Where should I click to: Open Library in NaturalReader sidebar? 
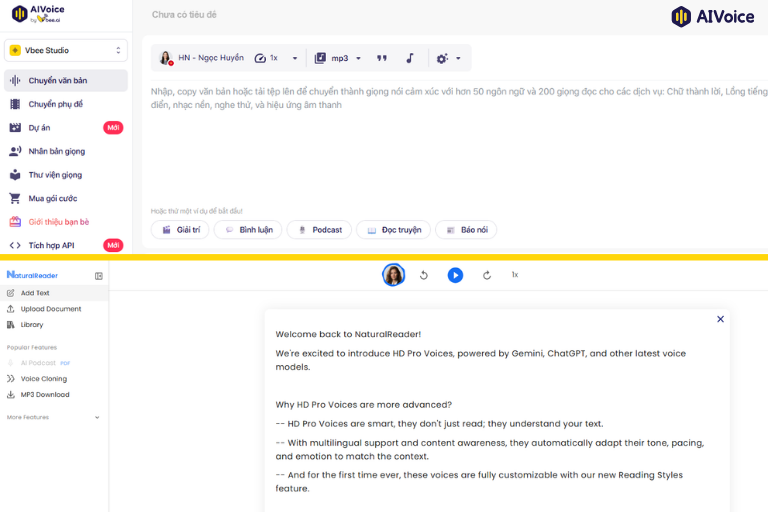click(54, 324)
